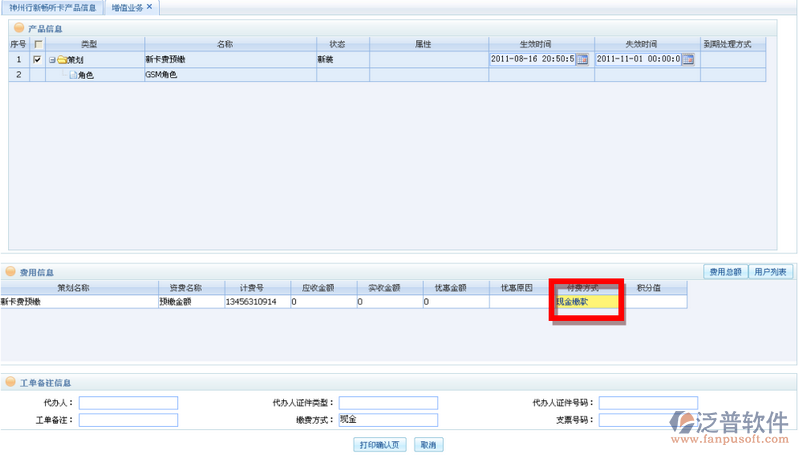
Task: Switch to 神州行新畅听卡产品信息 tab
Action: pos(53,7)
